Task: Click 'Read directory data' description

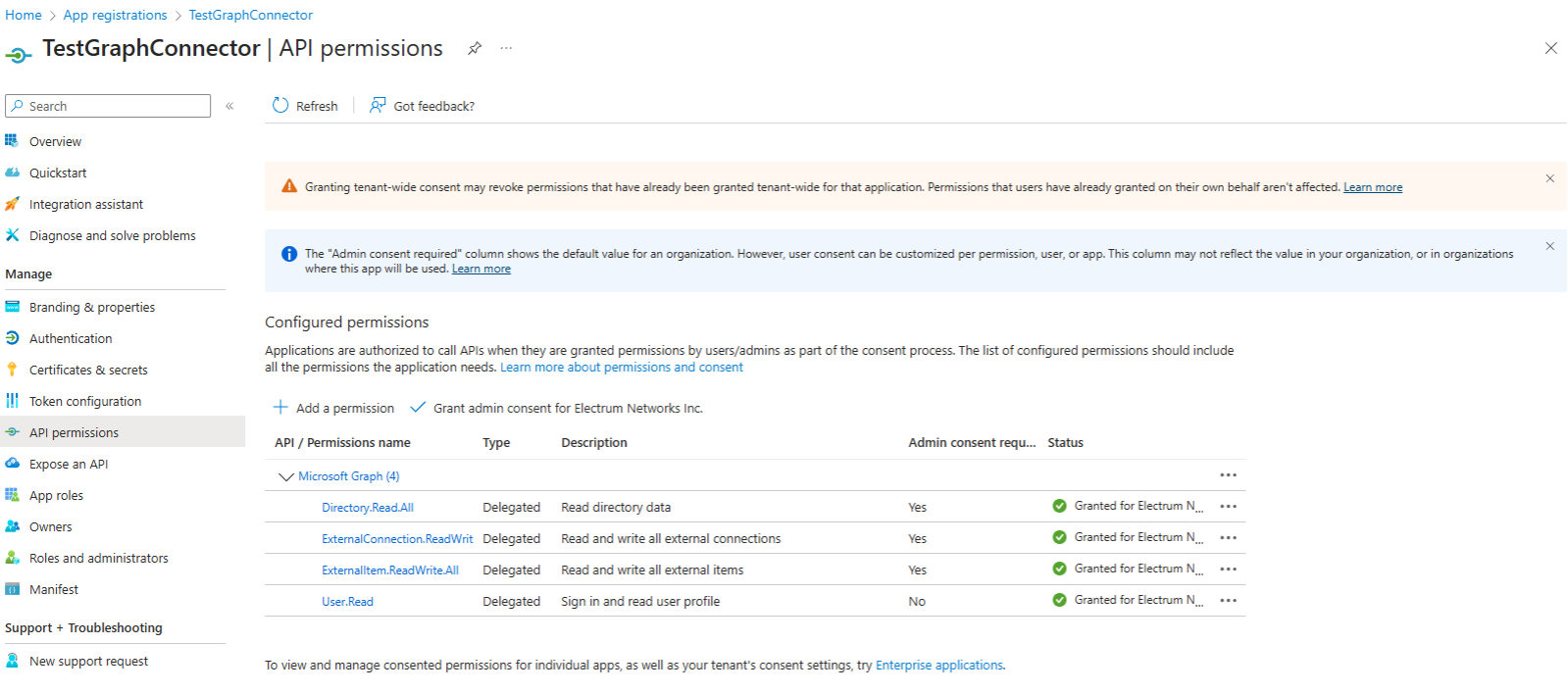Action: [616, 508]
